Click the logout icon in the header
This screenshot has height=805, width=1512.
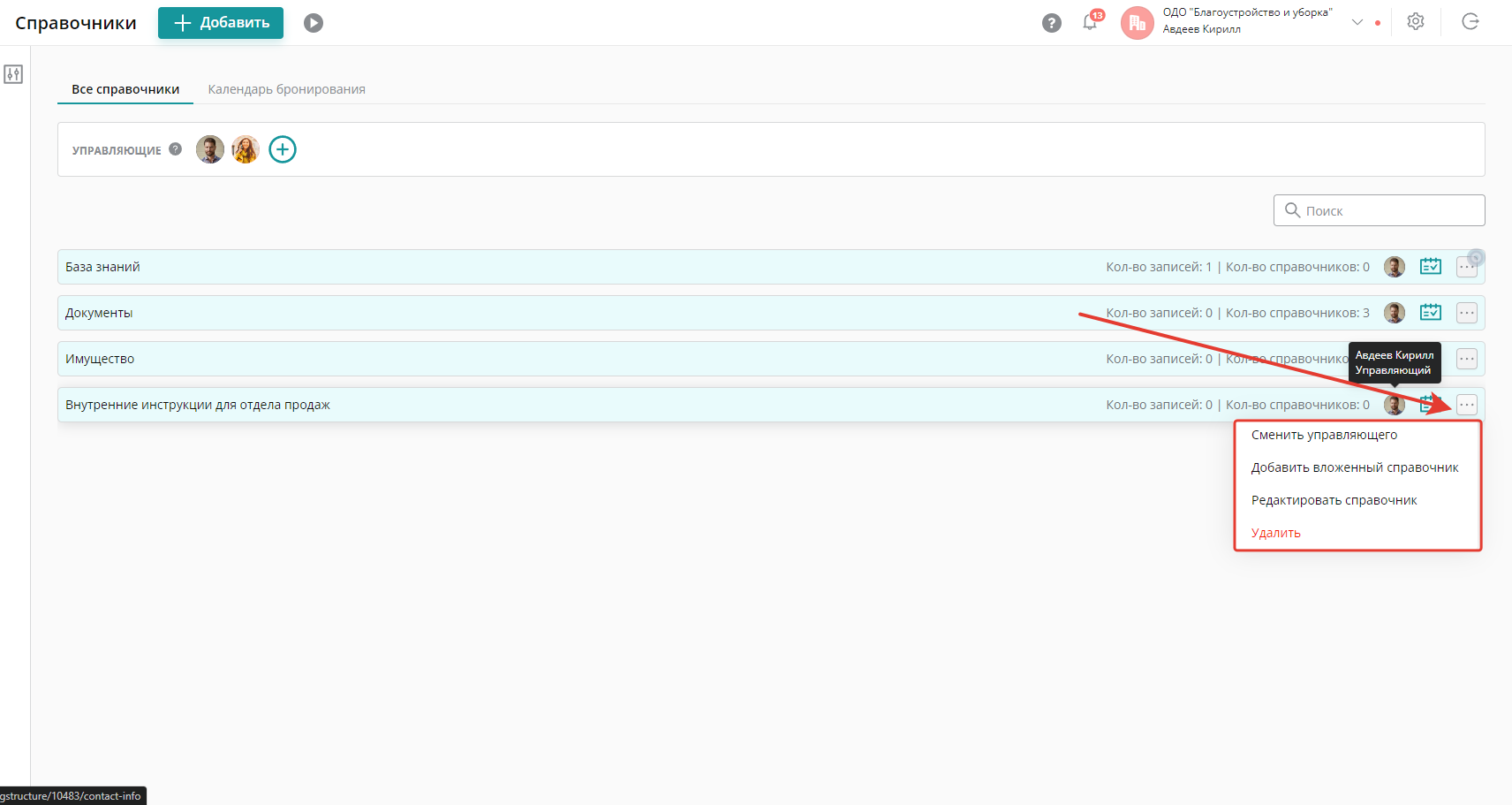click(x=1470, y=22)
